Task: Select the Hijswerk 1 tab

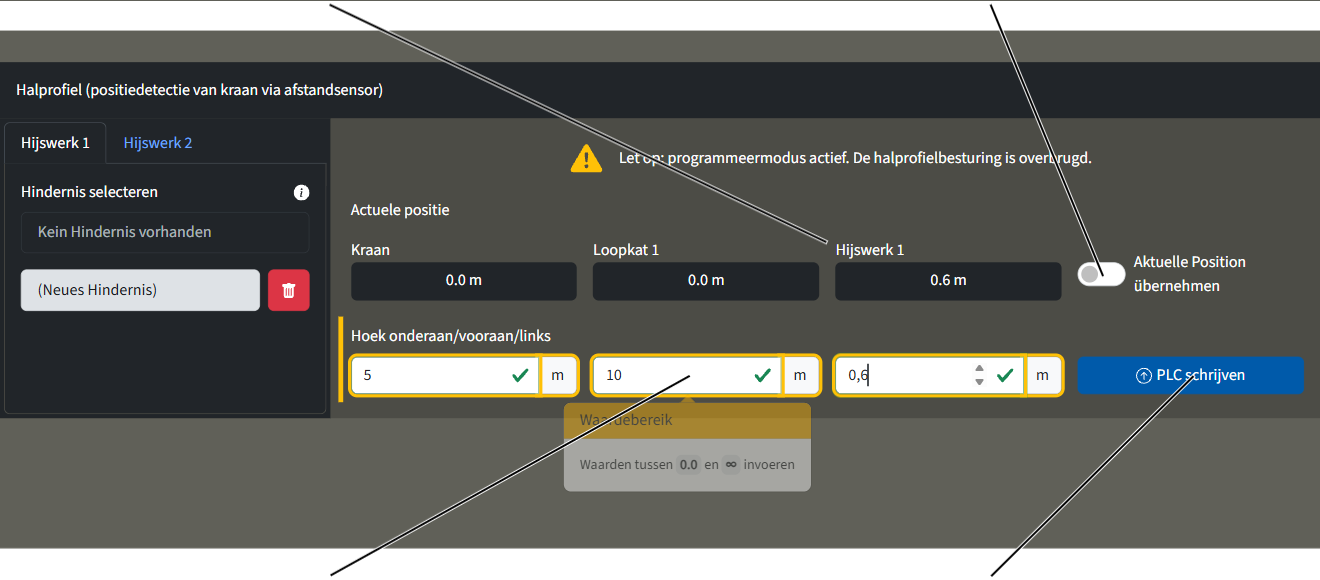Action: click(56, 142)
